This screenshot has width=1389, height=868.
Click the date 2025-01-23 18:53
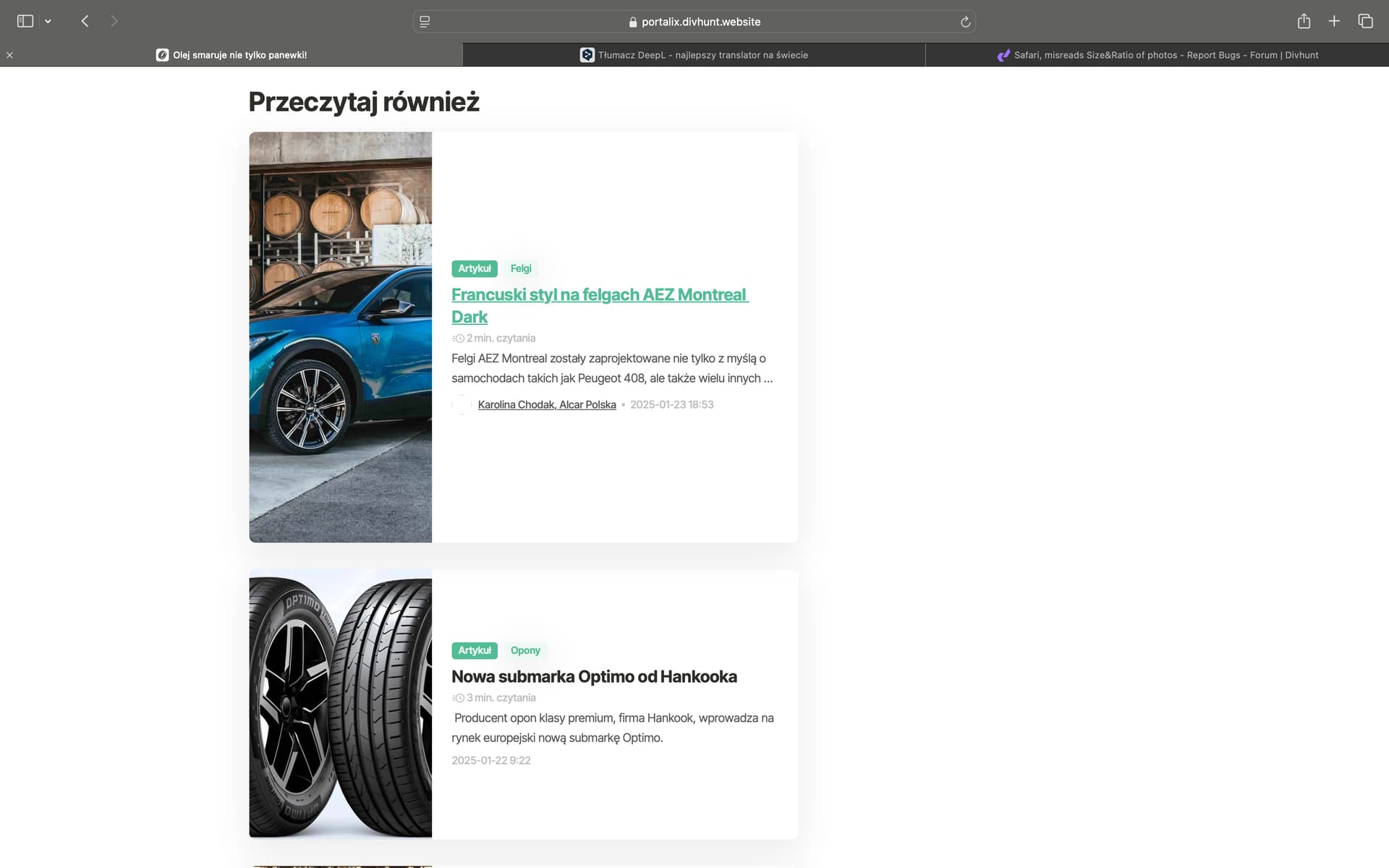671,404
